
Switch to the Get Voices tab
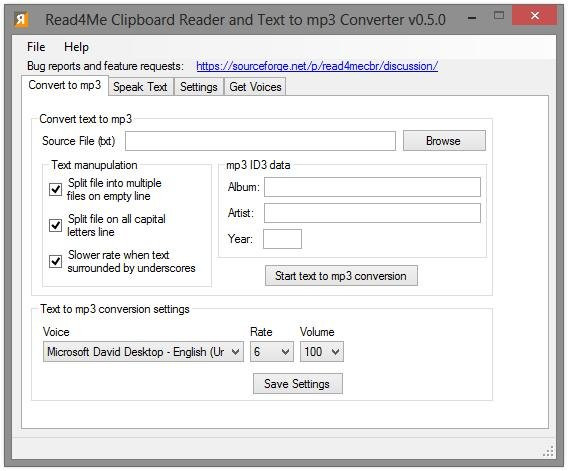pyautogui.click(x=255, y=87)
